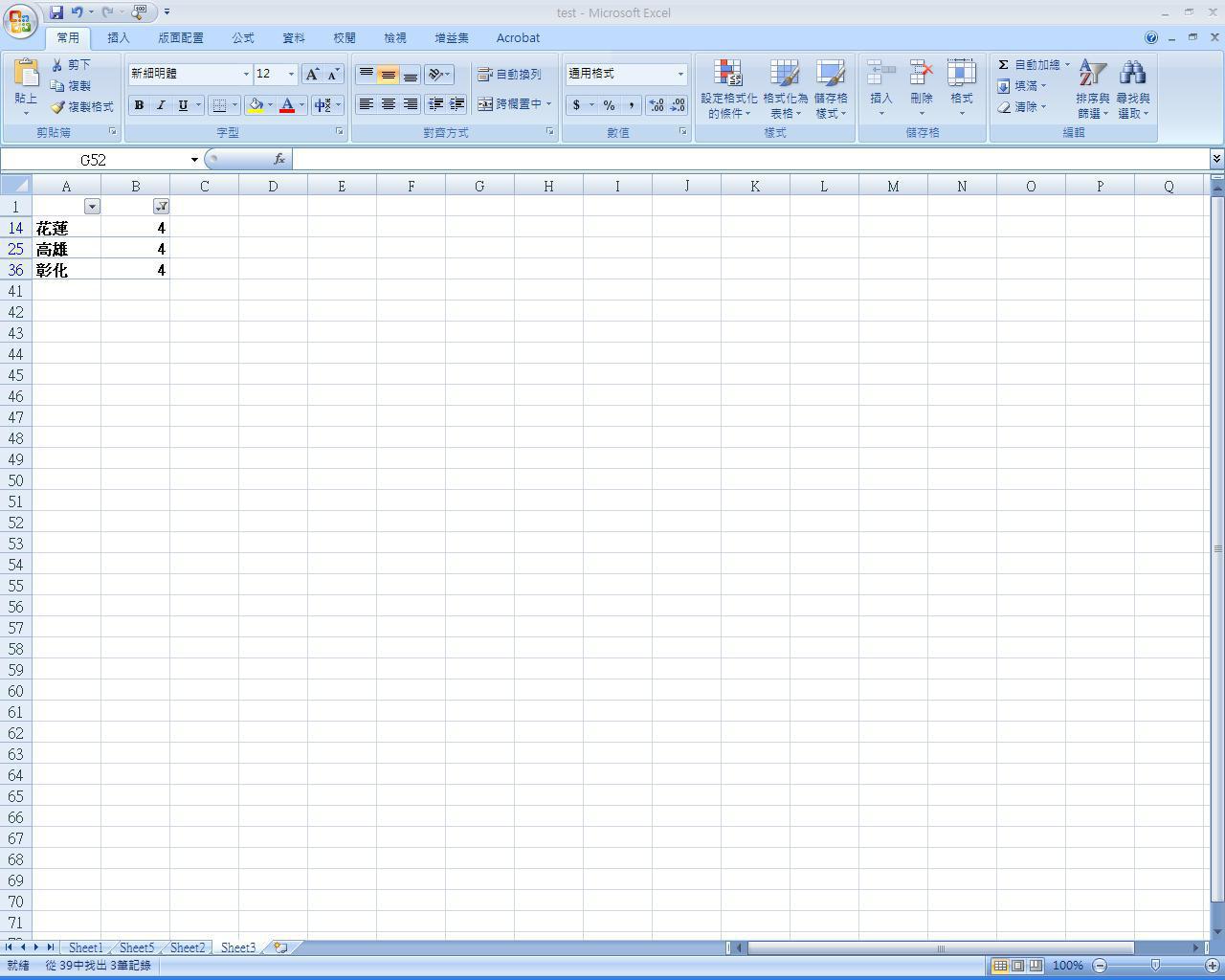
Task: Cut selection using 剪下
Action: [x=71, y=65]
